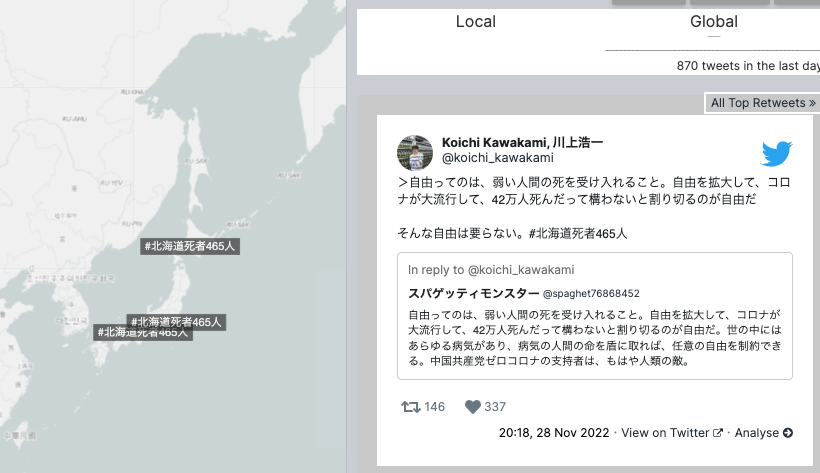This screenshot has height=473, width=820.
Task: Open All Top Retweets link
Action: [x=762, y=103]
